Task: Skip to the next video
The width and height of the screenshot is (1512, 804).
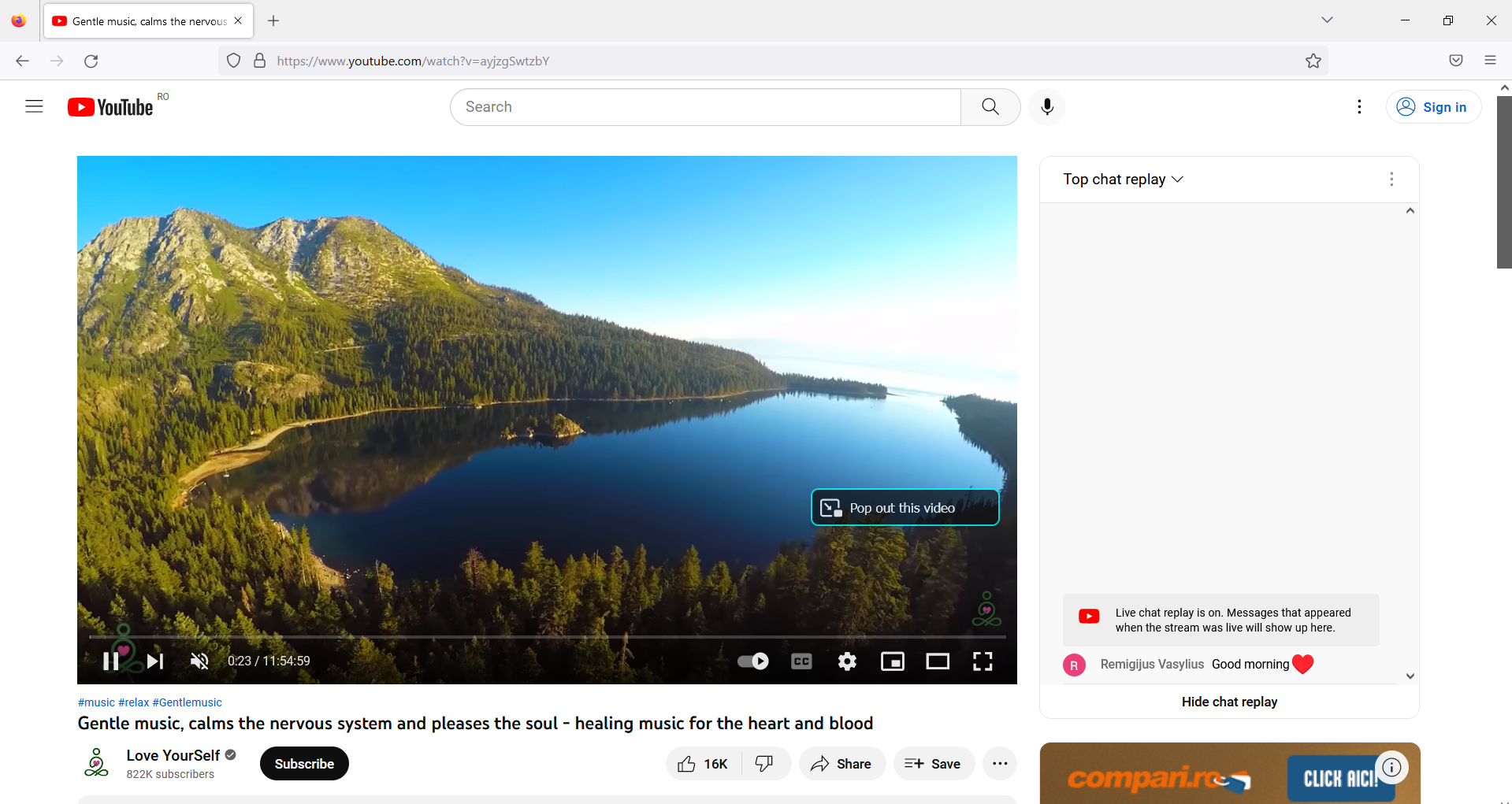Action: (154, 661)
